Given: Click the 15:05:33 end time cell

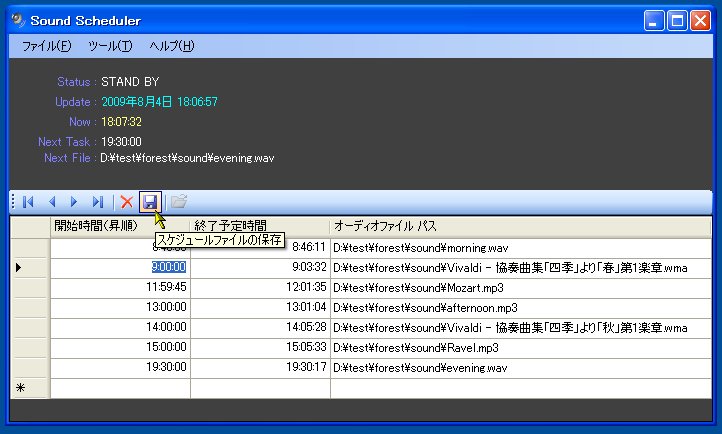Looking at the screenshot, I should [260, 347].
